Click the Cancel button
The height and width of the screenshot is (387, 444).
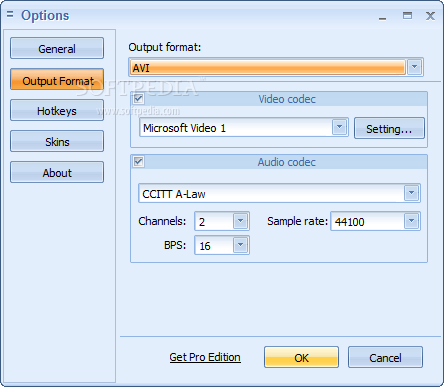coord(385,357)
